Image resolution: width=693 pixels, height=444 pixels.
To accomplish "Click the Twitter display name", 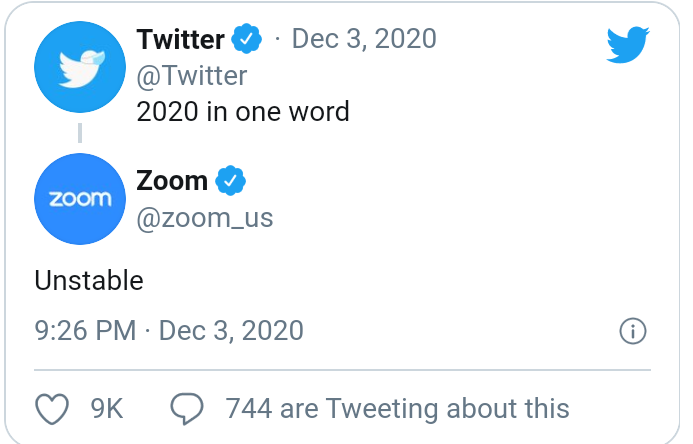I will tap(180, 40).
